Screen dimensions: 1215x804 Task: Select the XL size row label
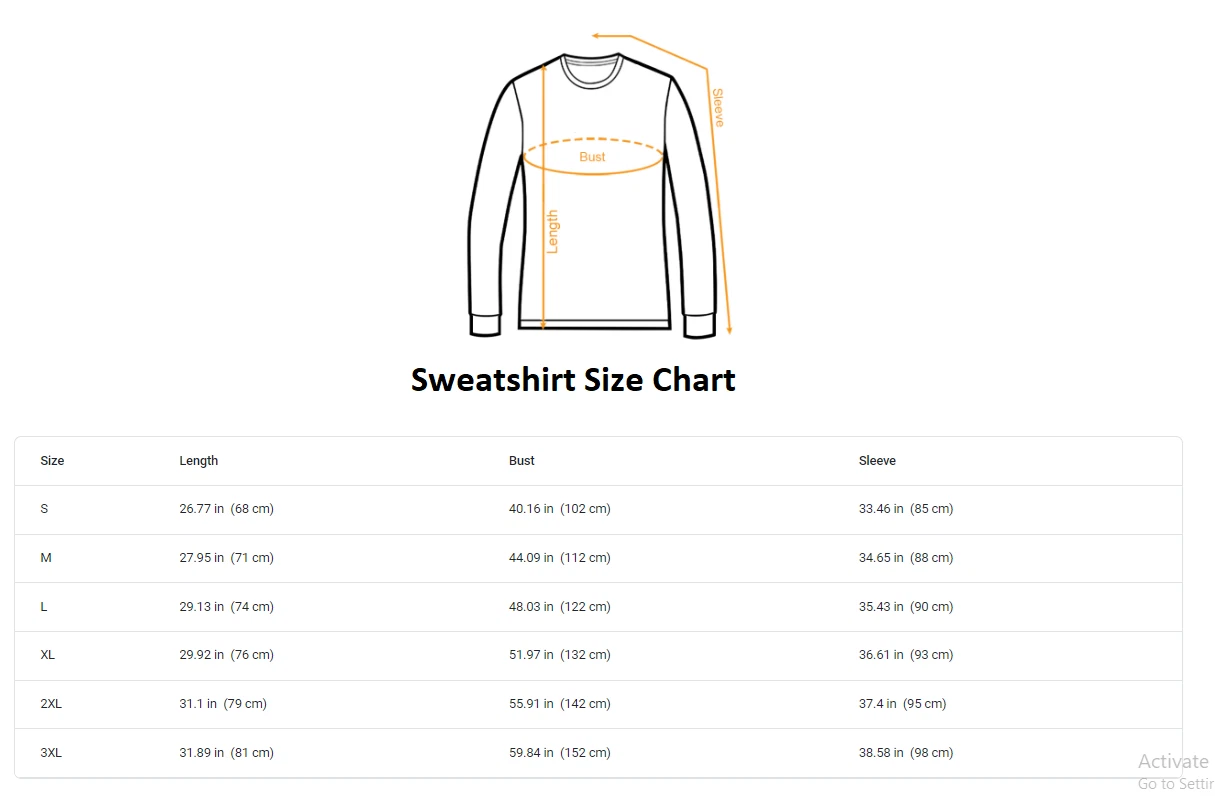point(47,655)
